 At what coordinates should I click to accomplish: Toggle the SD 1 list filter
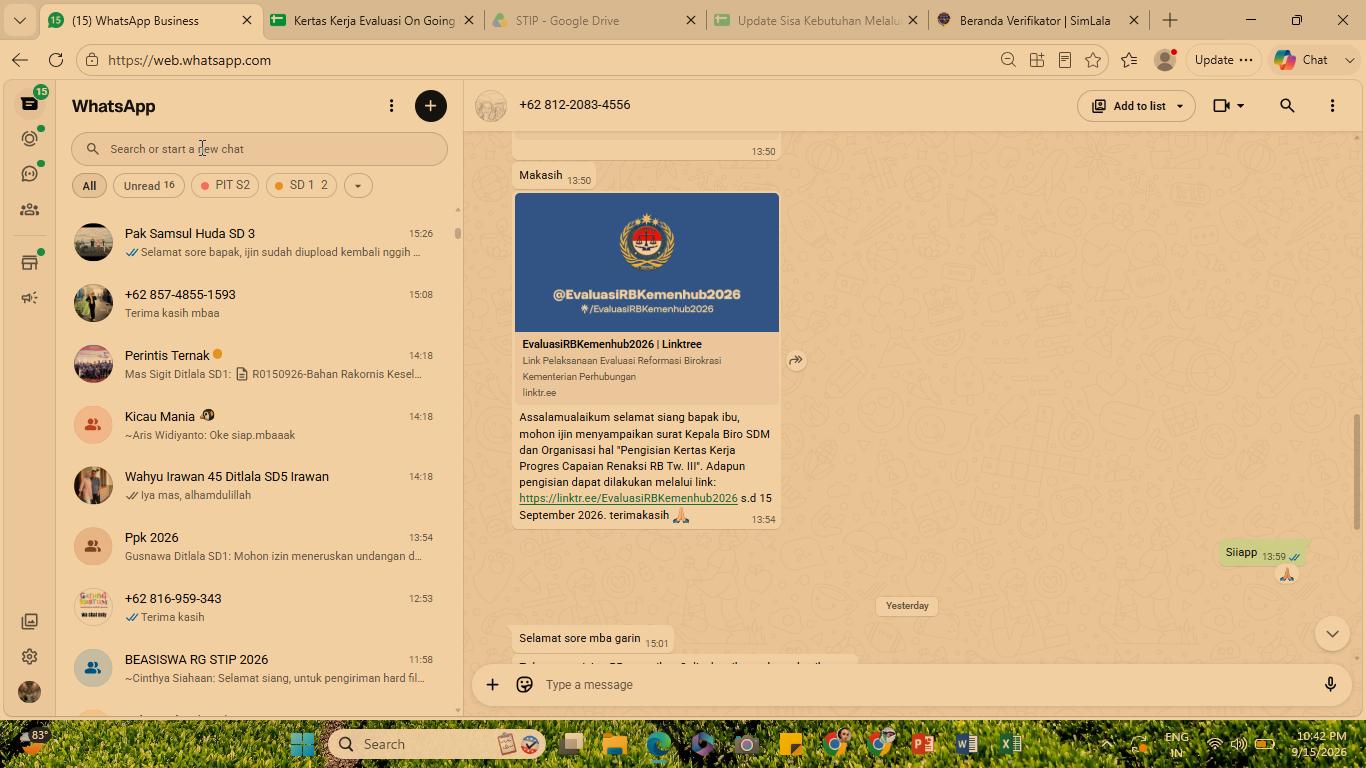(x=301, y=186)
